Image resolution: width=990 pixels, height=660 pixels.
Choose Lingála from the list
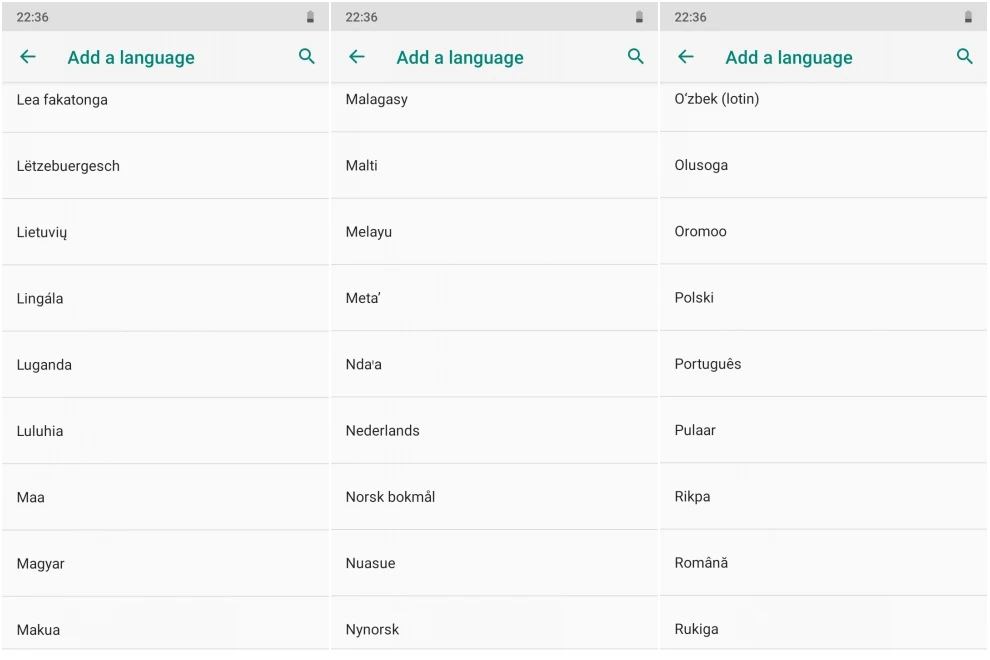[165, 299]
